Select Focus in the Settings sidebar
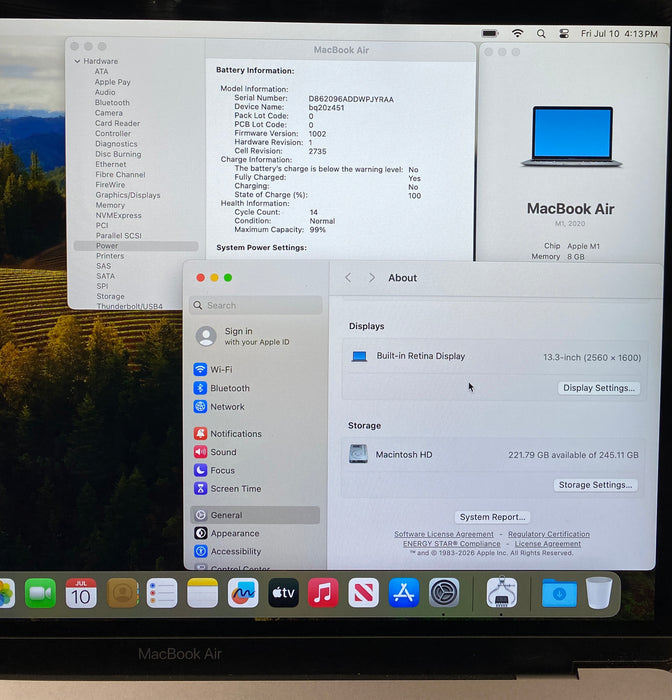The width and height of the screenshot is (672, 700). click(x=255, y=470)
